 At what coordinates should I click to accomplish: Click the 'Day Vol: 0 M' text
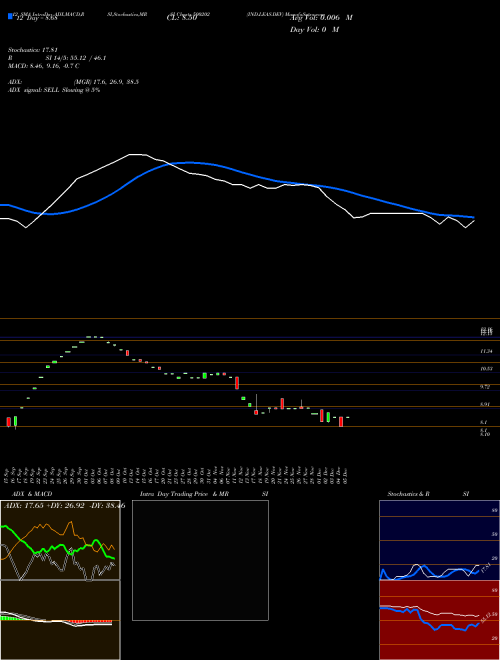pyautogui.click(x=314, y=29)
